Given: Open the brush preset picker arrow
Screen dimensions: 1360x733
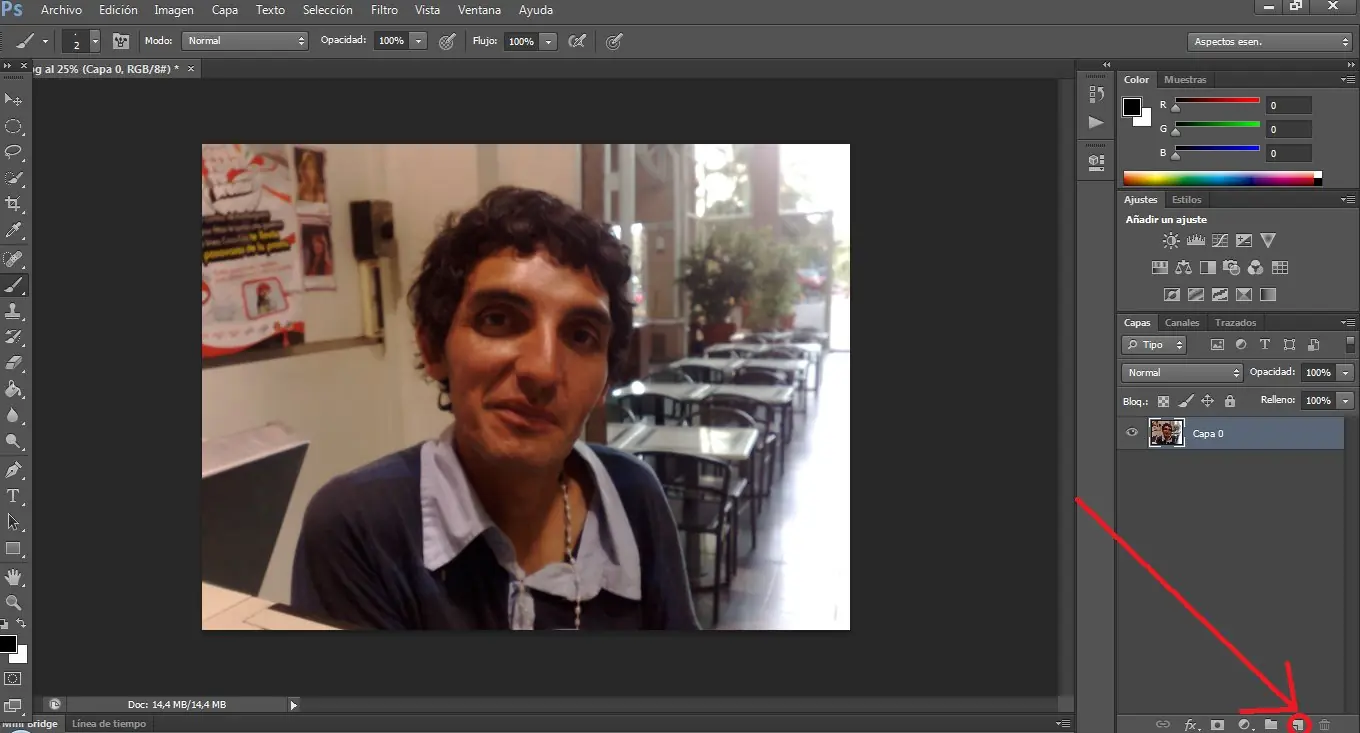Looking at the screenshot, I should coord(95,41).
